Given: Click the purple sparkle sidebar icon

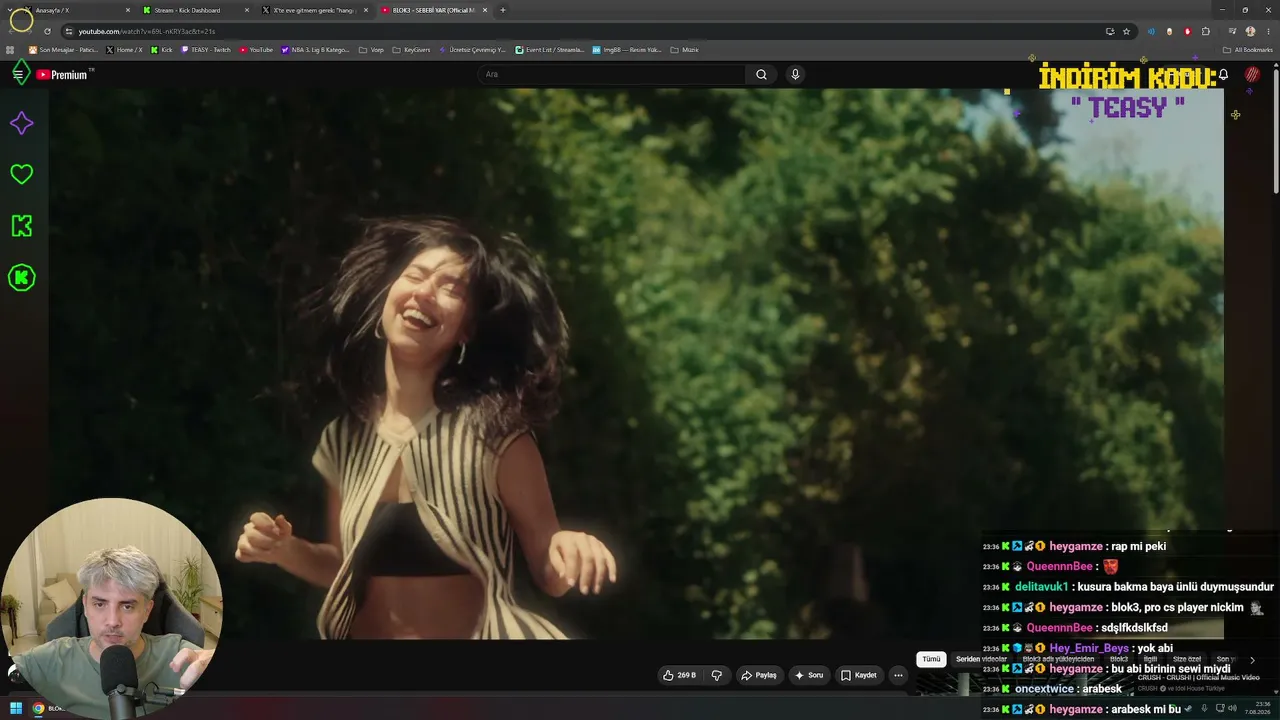Looking at the screenshot, I should click(21, 123).
